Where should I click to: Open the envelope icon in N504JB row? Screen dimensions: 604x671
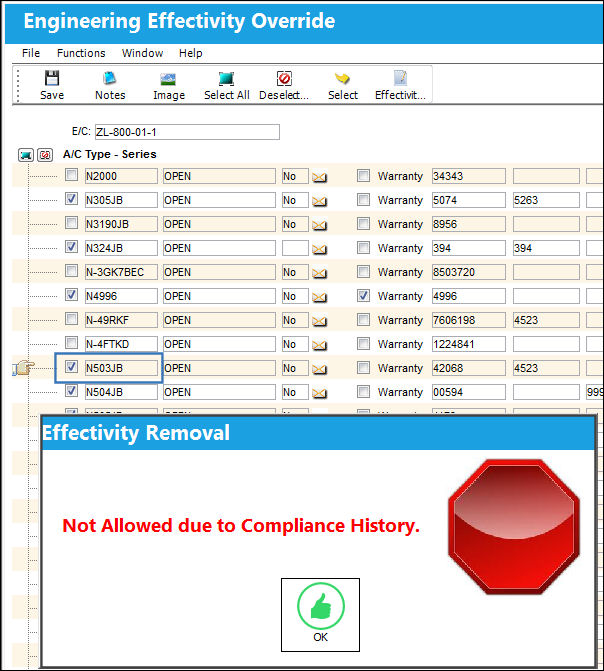pyautogui.click(x=319, y=392)
